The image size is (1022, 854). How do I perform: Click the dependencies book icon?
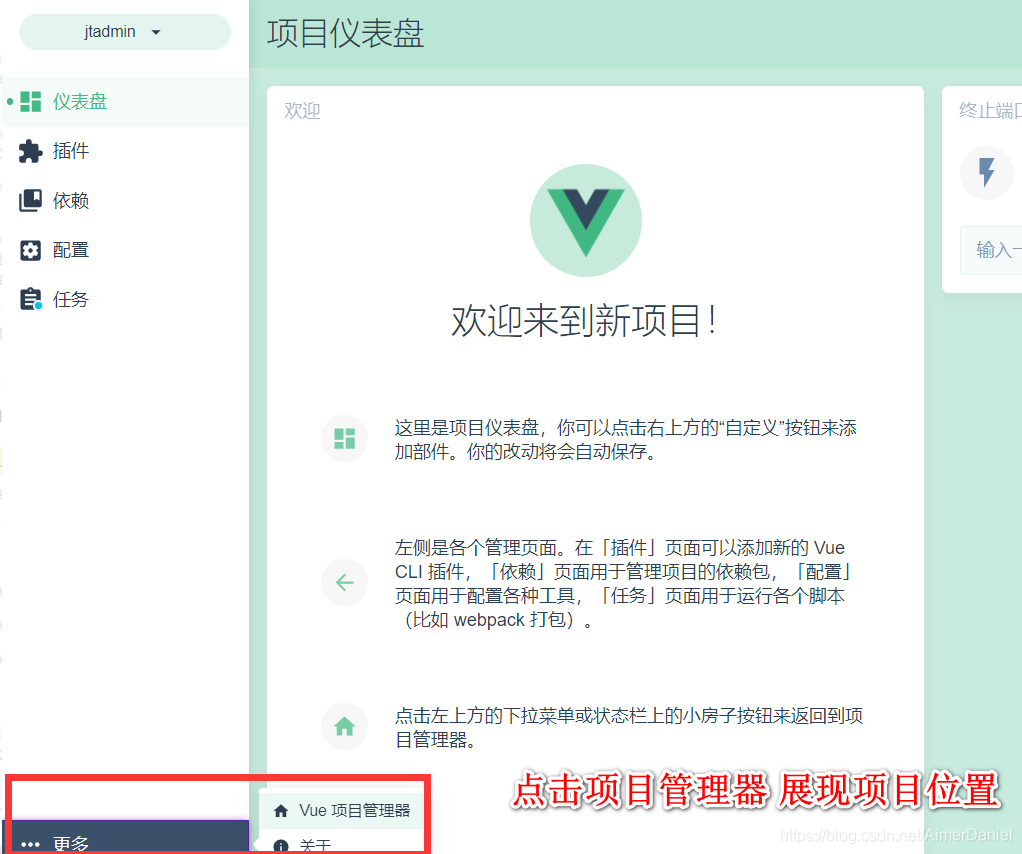click(x=31, y=200)
